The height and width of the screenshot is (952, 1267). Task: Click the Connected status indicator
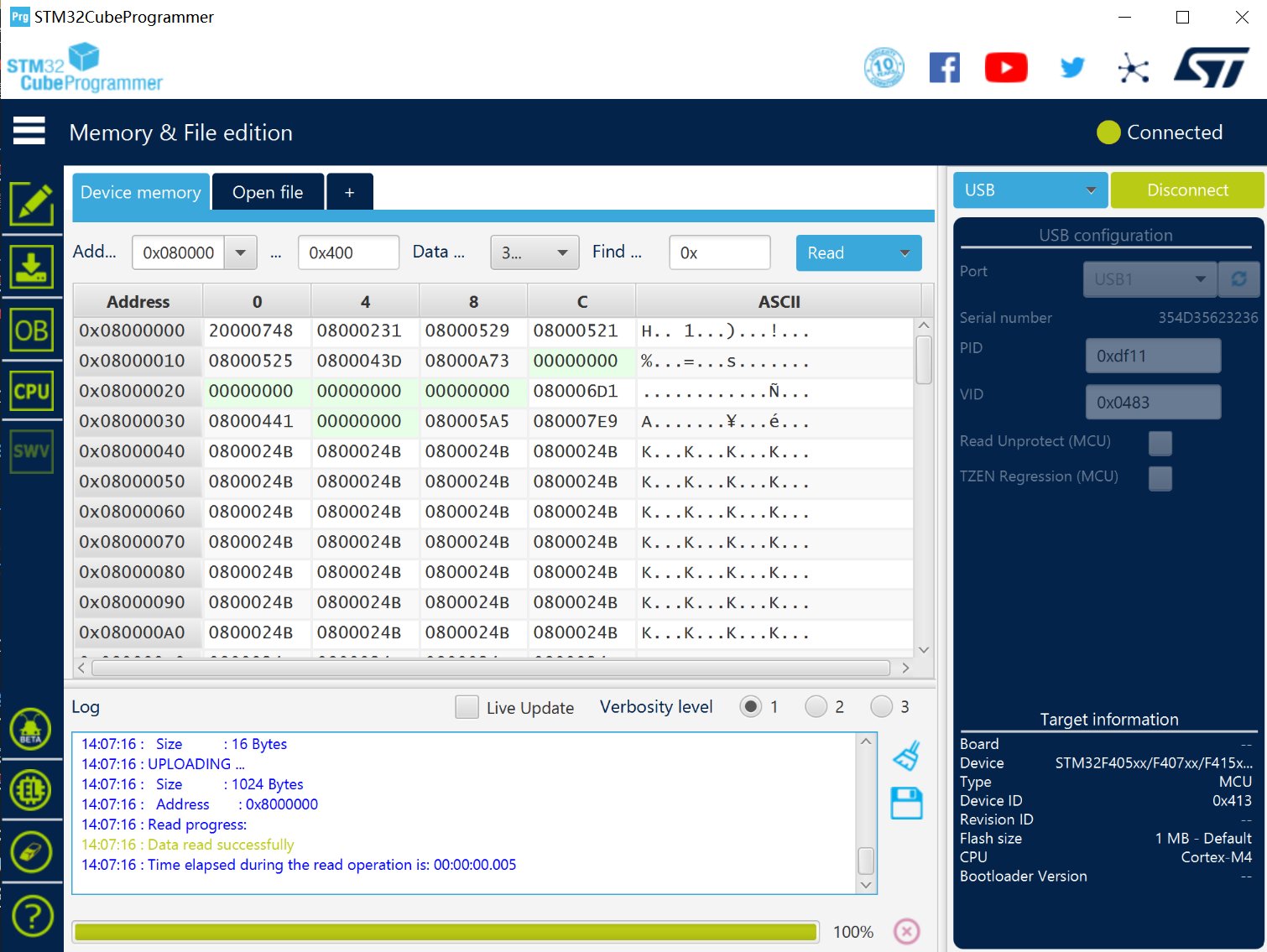click(1160, 132)
